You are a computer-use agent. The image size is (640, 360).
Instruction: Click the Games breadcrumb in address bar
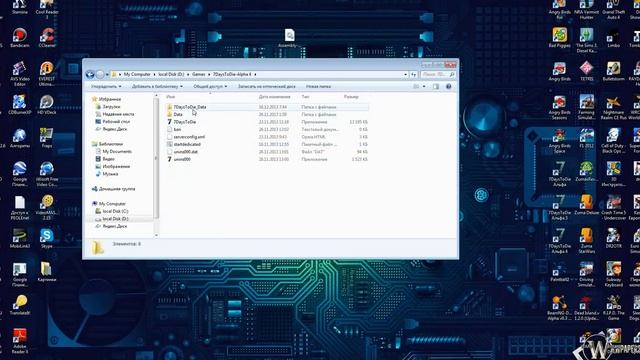pyautogui.click(x=199, y=74)
